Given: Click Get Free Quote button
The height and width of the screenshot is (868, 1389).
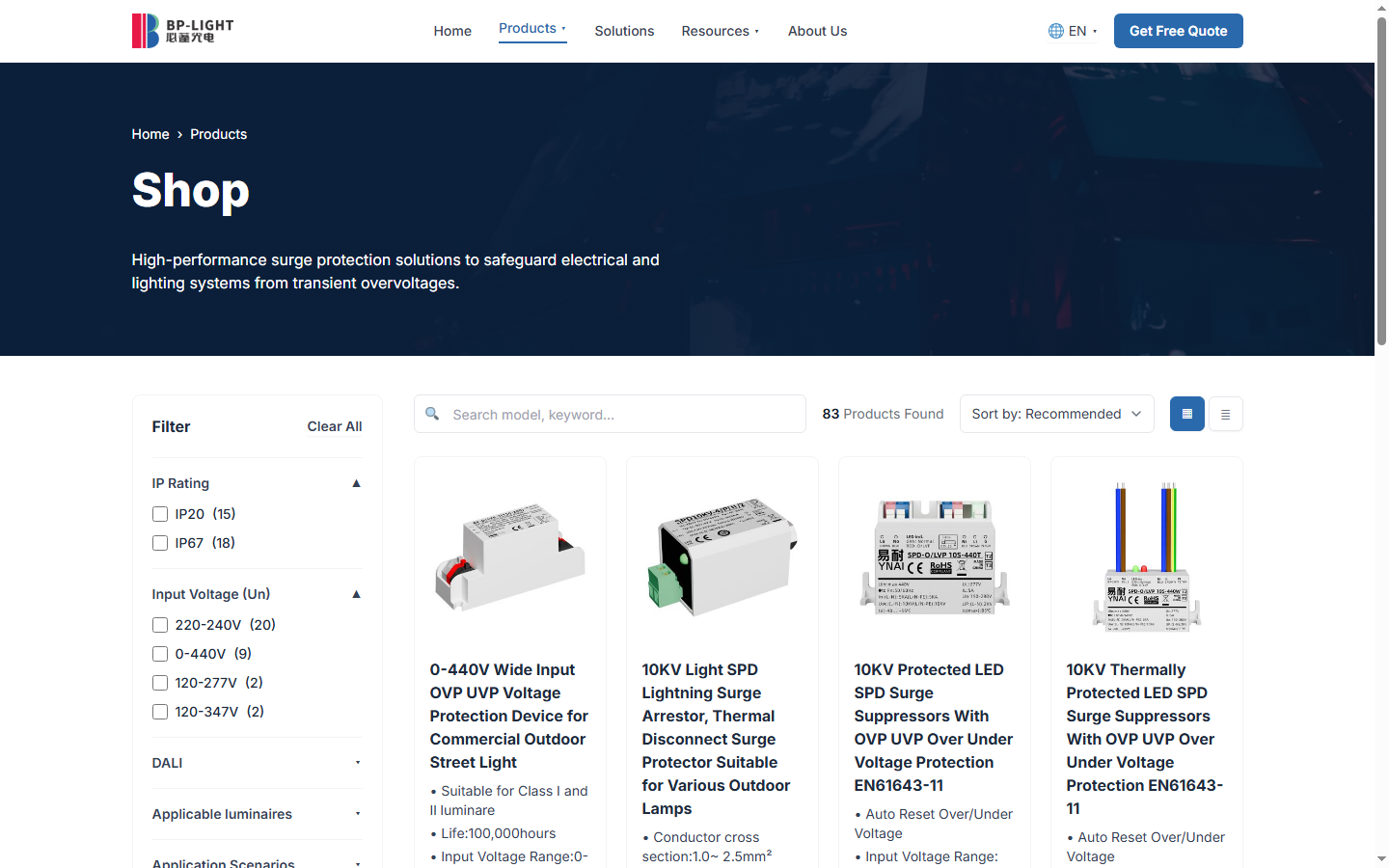Looking at the screenshot, I should point(1179,31).
